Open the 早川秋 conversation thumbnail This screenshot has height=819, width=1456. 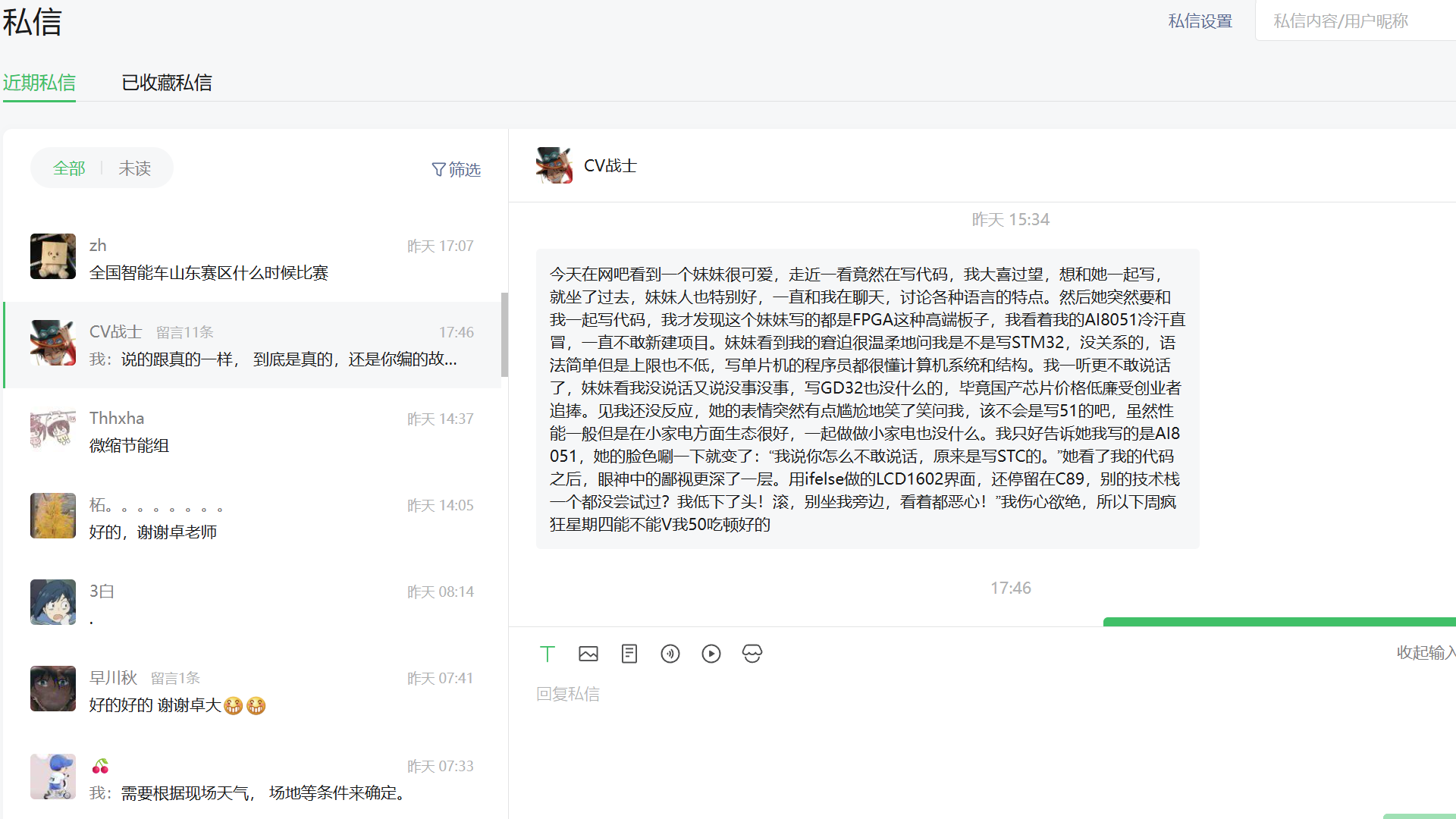point(53,689)
